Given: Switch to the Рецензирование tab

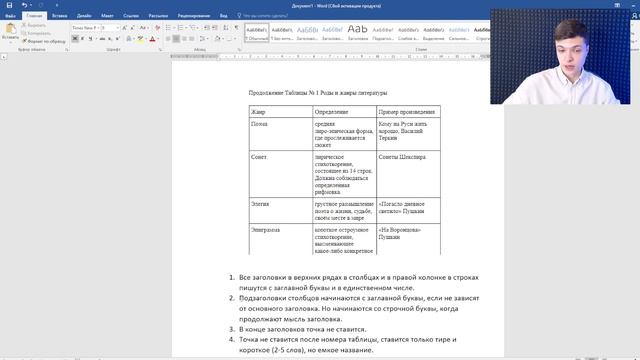Looking at the screenshot, I should click(x=194, y=16).
